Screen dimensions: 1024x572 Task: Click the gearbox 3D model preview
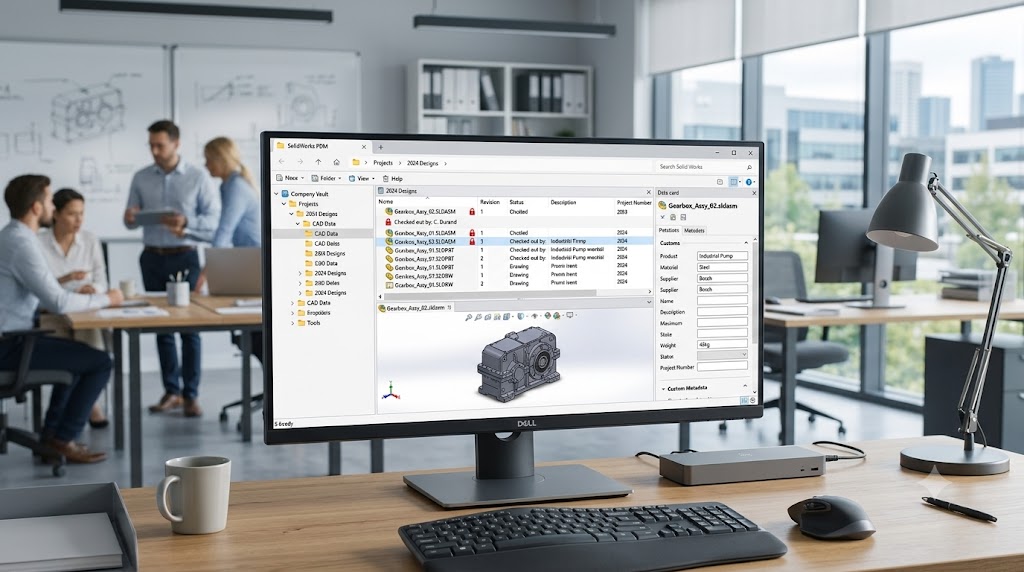(x=519, y=364)
